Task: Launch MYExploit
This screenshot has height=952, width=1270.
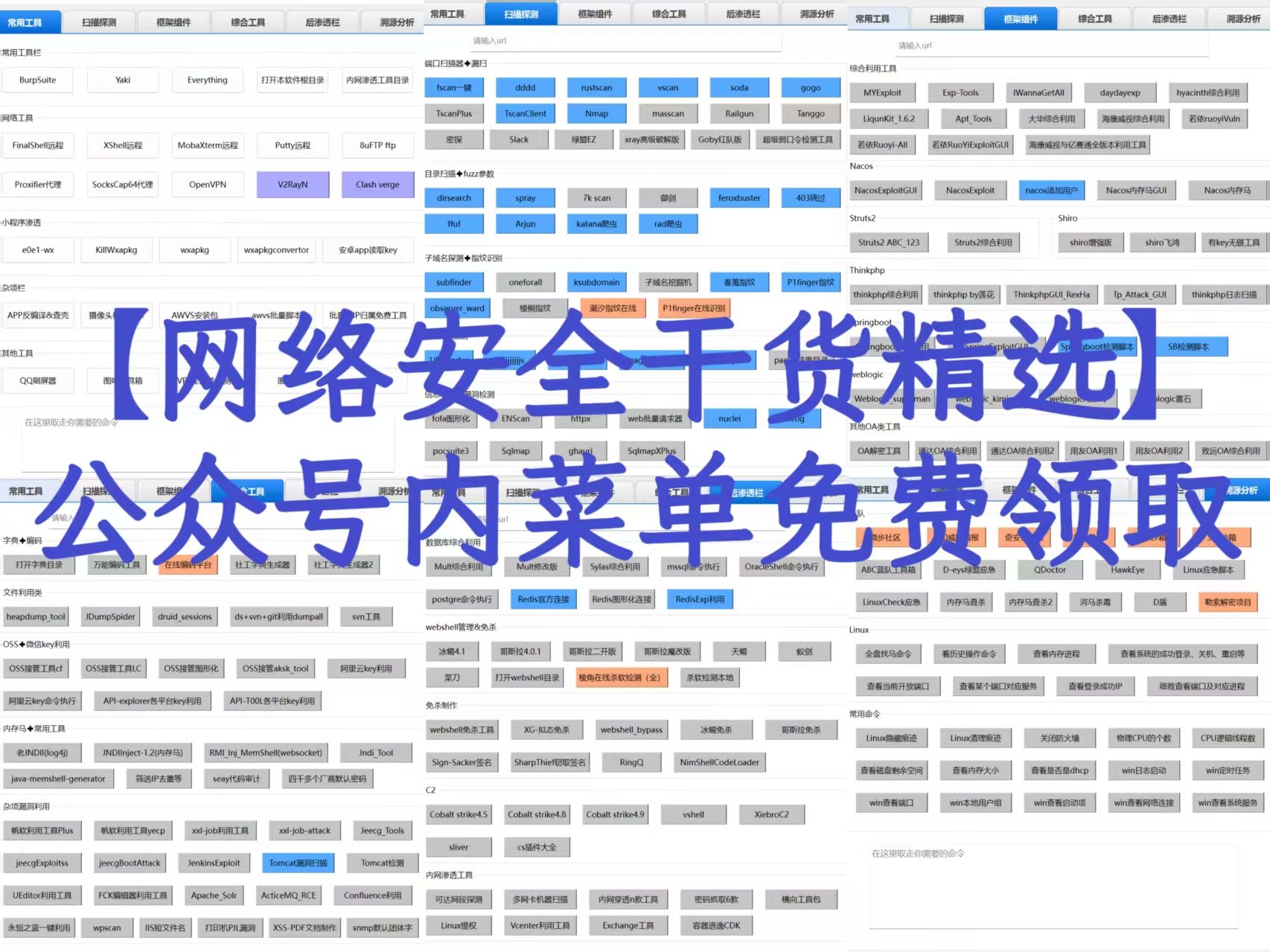Action: coord(882,93)
